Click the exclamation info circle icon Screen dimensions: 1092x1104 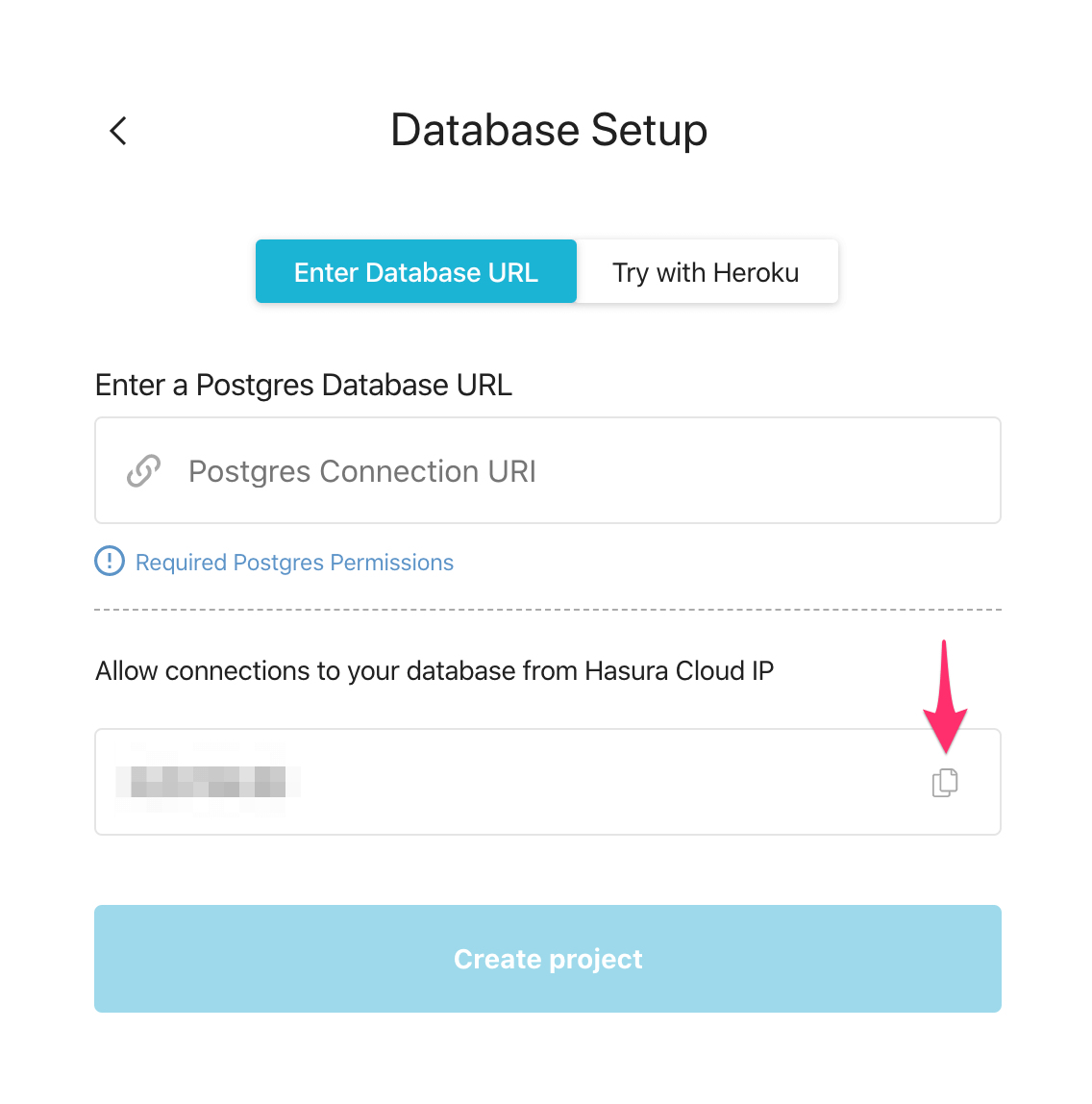click(x=110, y=562)
